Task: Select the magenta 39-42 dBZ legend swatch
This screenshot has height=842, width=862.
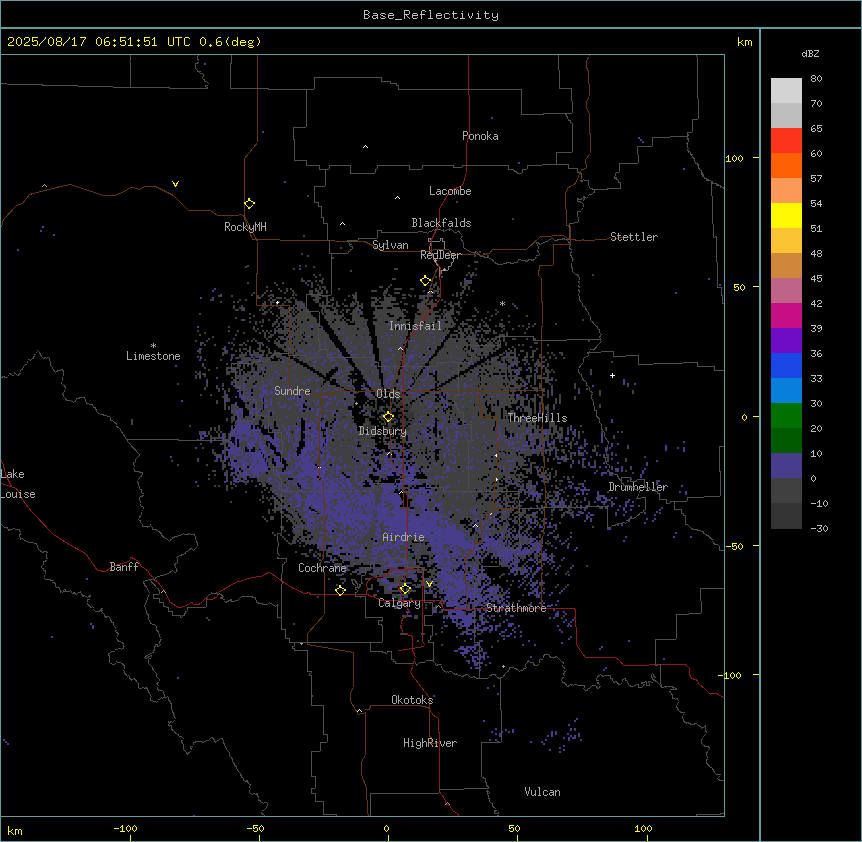Action: coord(786,315)
